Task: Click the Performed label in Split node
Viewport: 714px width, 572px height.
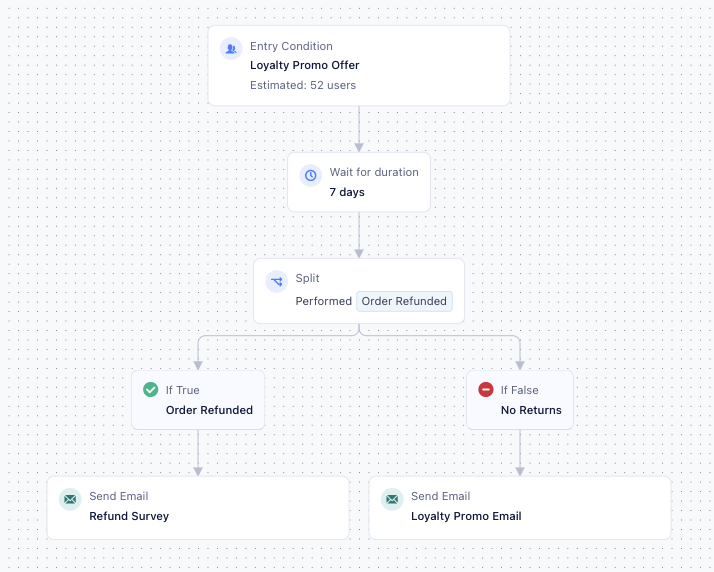Action: (x=323, y=301)
